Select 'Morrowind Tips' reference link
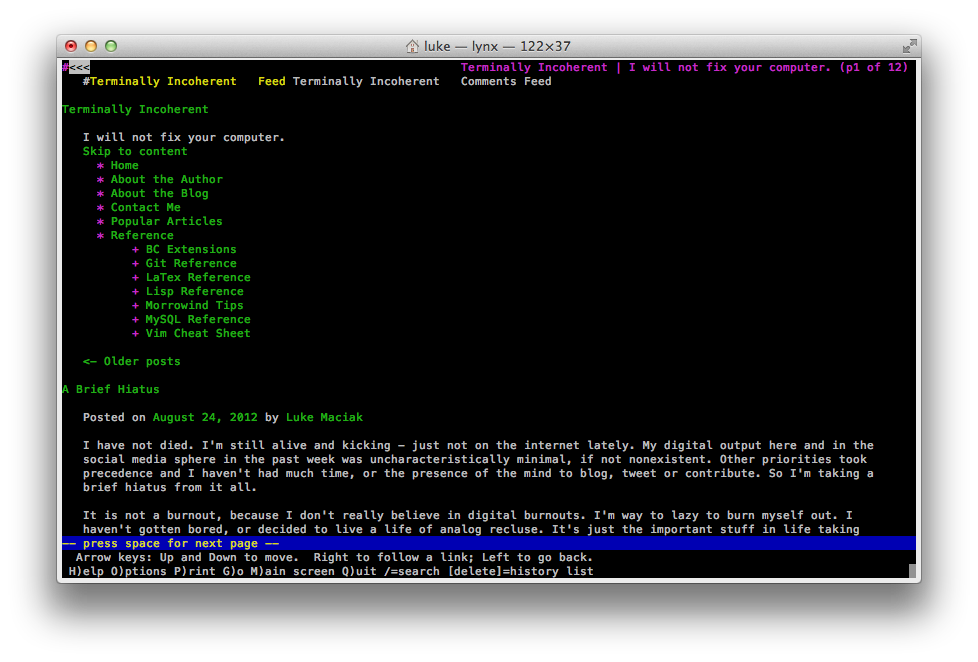Screen dimensions: 978x662 [194, 306]
